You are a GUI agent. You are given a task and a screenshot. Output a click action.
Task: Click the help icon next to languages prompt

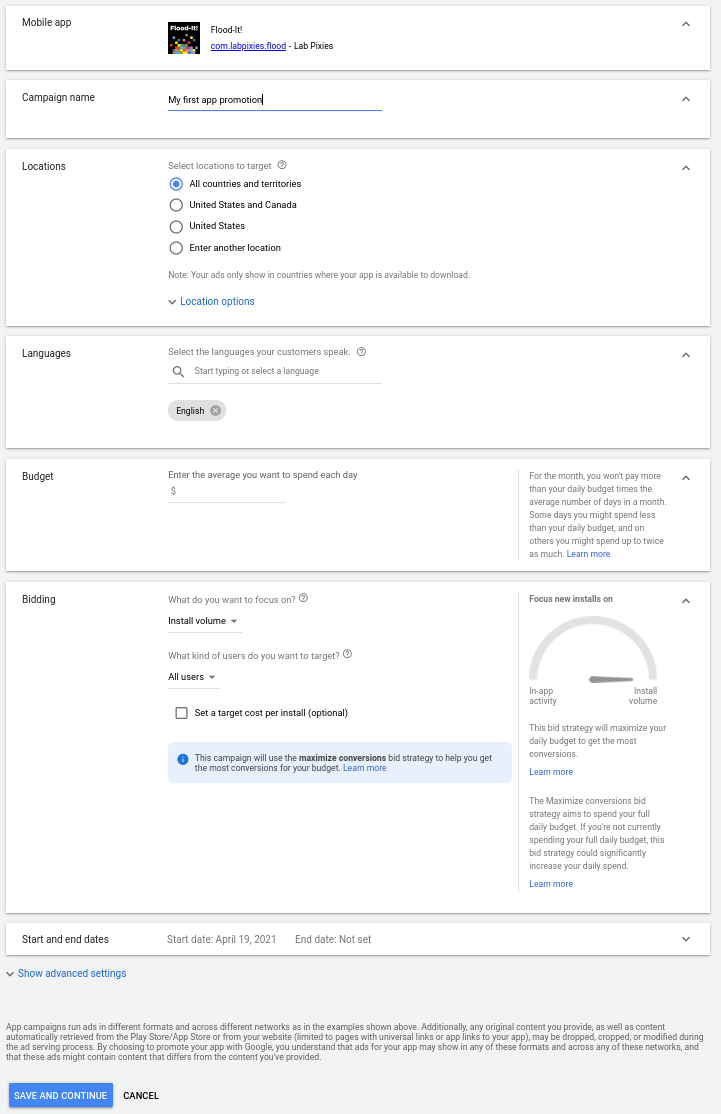pos(361,352)
